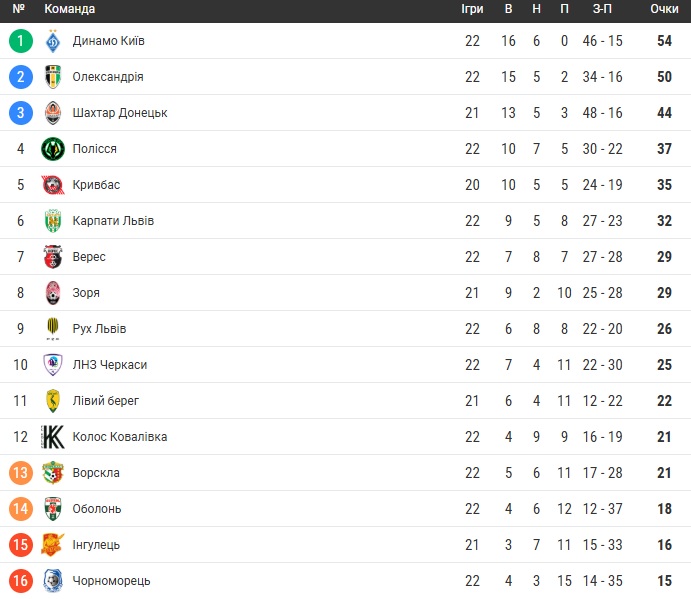Open the Інгулець orange emblem

click(x=53, y=545)
